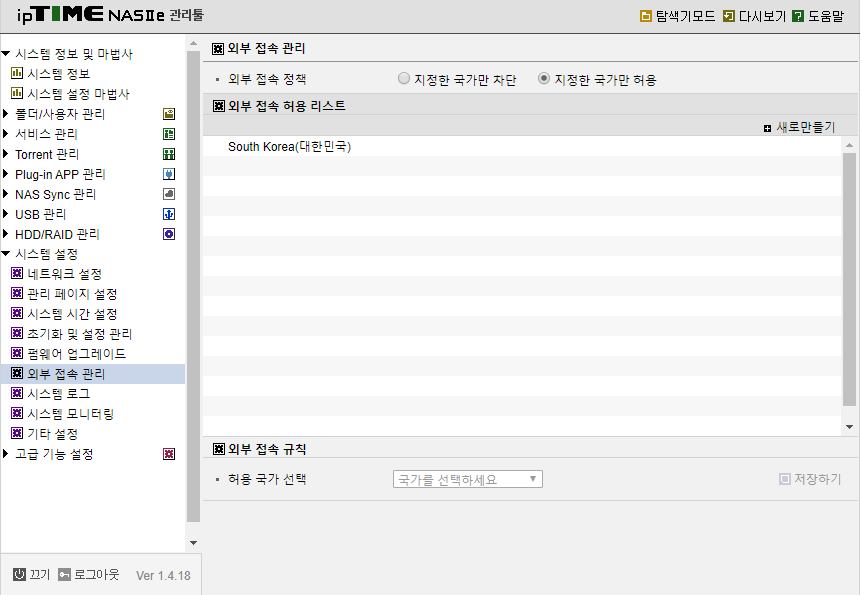Click the 관리 페이지 설정 gear icon
Image resolution: width=862 pixels, height=595 pixels.
point(17,294)
